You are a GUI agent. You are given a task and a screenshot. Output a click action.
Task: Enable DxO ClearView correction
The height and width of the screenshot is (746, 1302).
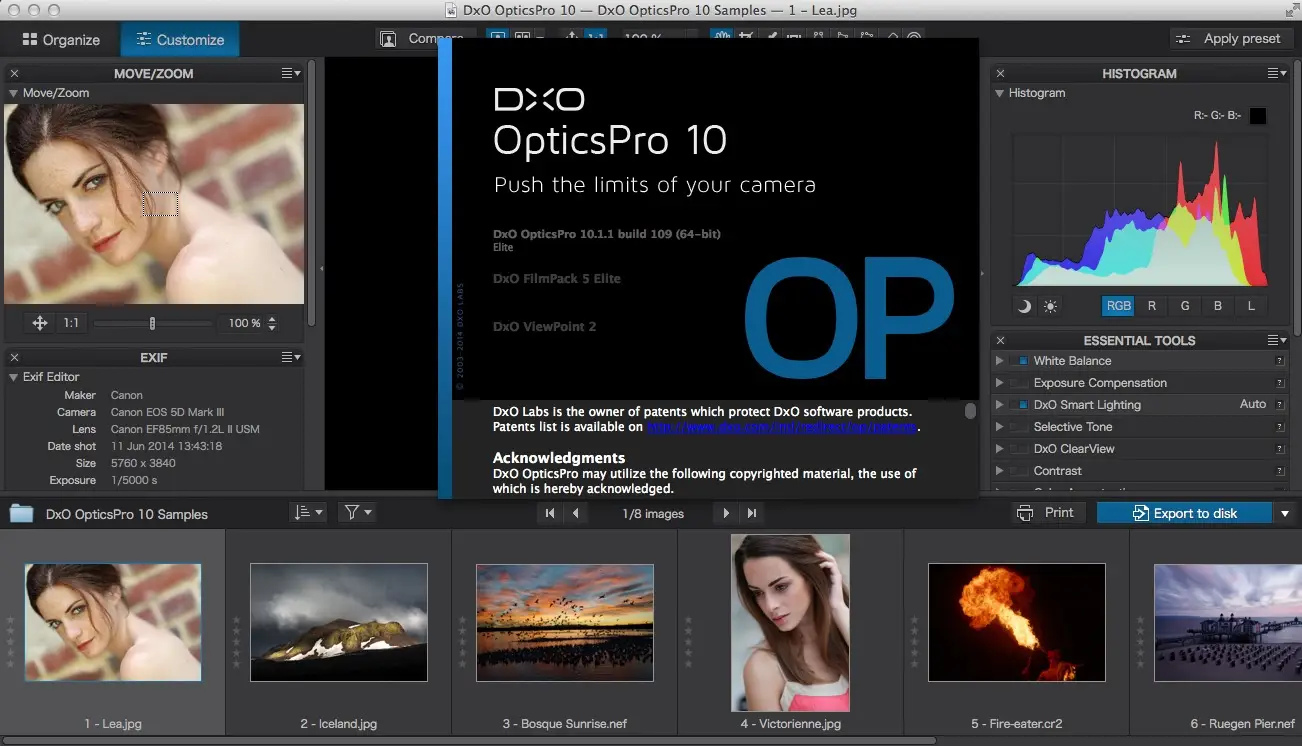coord(1019,449)
